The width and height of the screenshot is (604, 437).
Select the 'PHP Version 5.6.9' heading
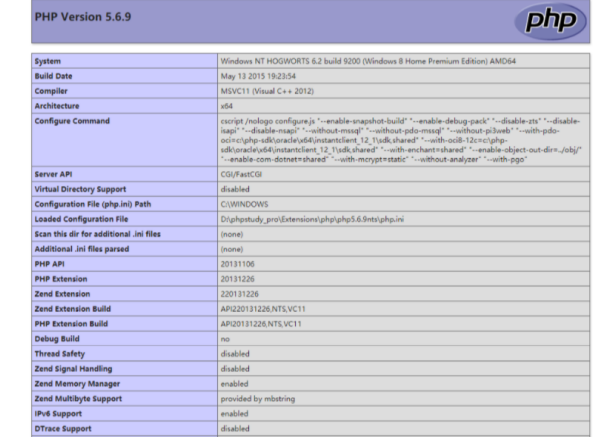(83, 17)
